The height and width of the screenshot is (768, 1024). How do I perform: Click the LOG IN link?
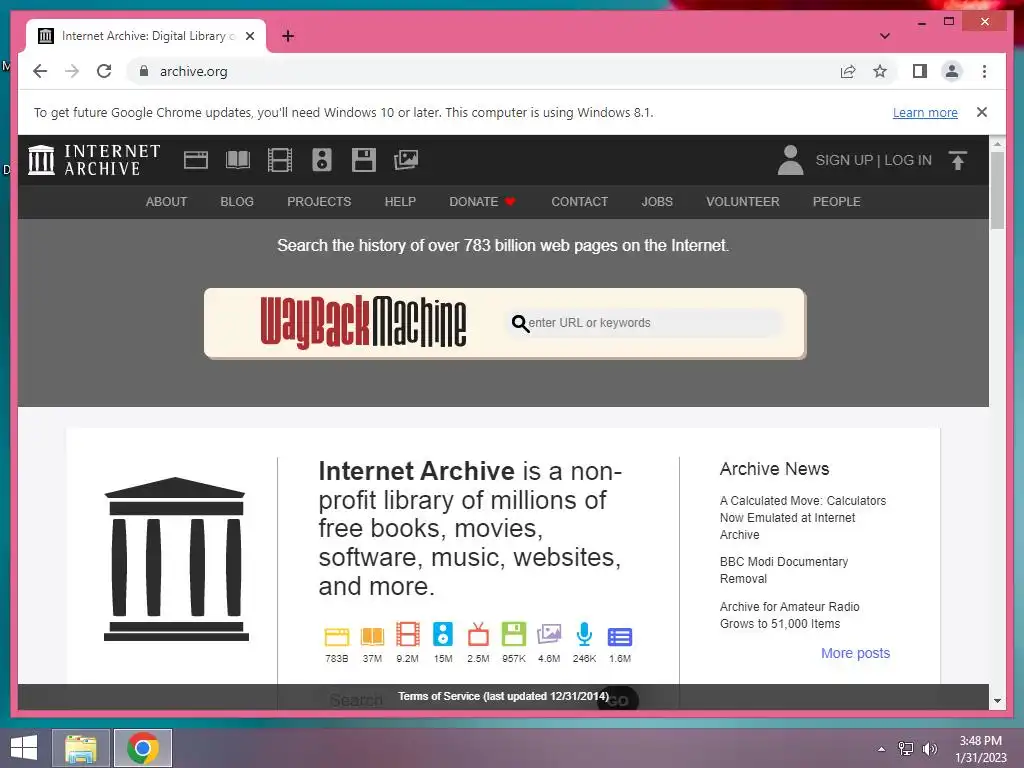point(908,160)
